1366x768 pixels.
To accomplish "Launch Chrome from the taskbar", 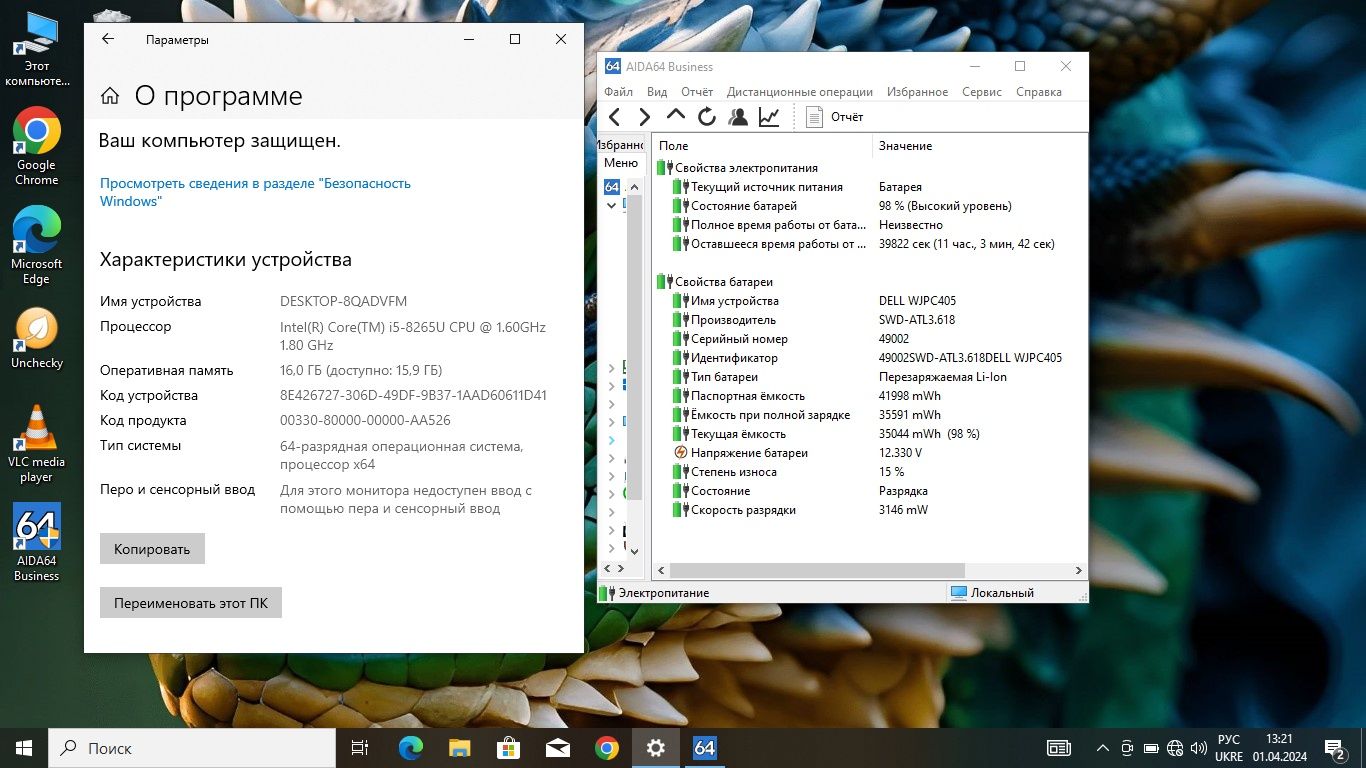I will 606,748.
